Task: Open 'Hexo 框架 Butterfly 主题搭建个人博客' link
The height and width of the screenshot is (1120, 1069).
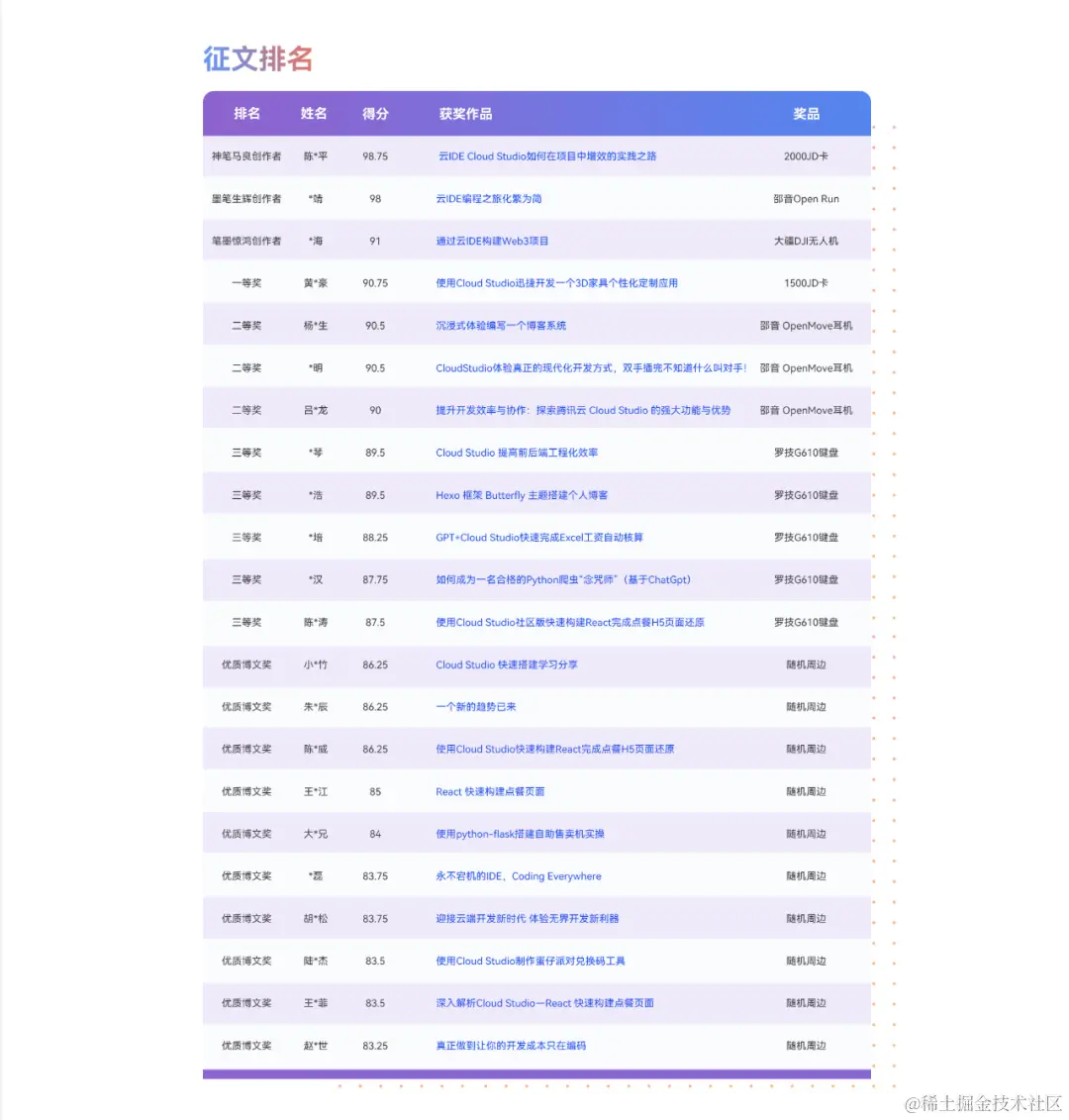Action: [522, 496]
